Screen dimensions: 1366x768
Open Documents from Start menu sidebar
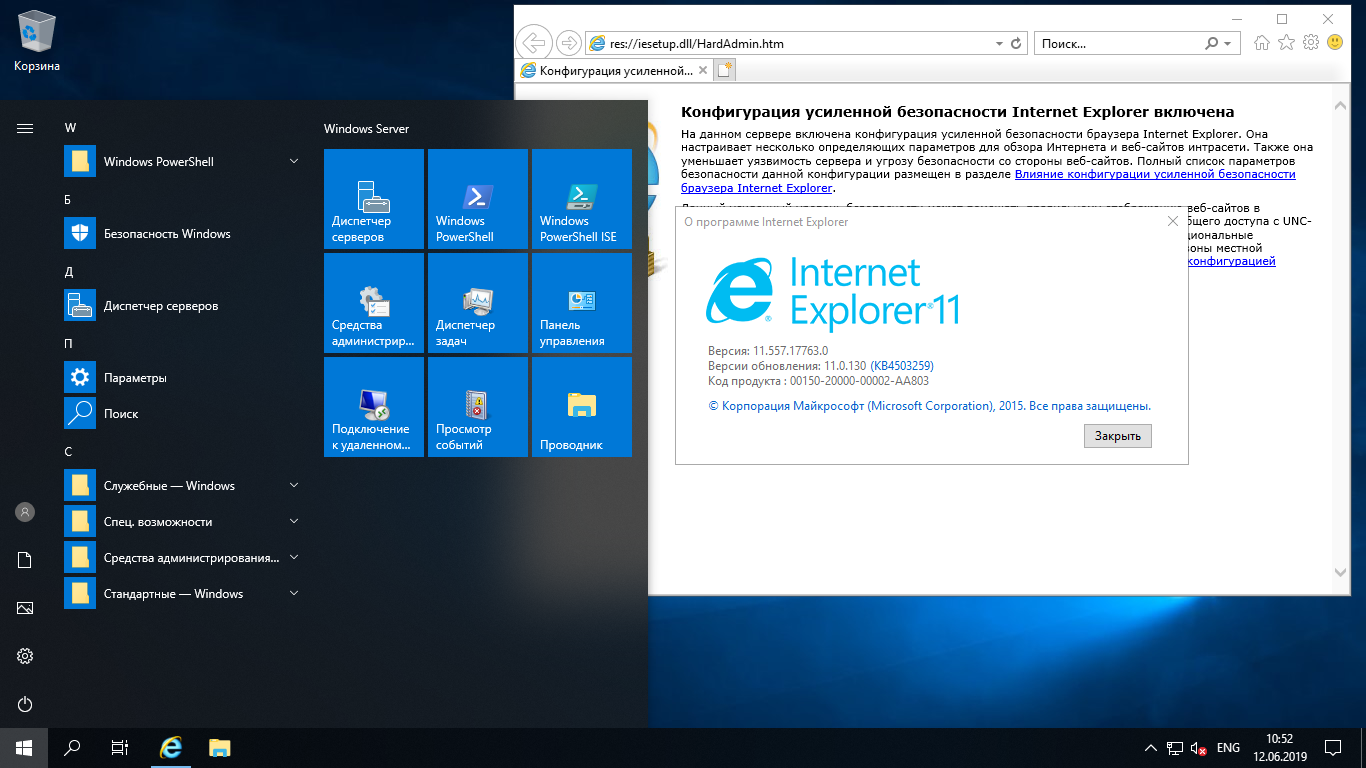coord(25,560)
